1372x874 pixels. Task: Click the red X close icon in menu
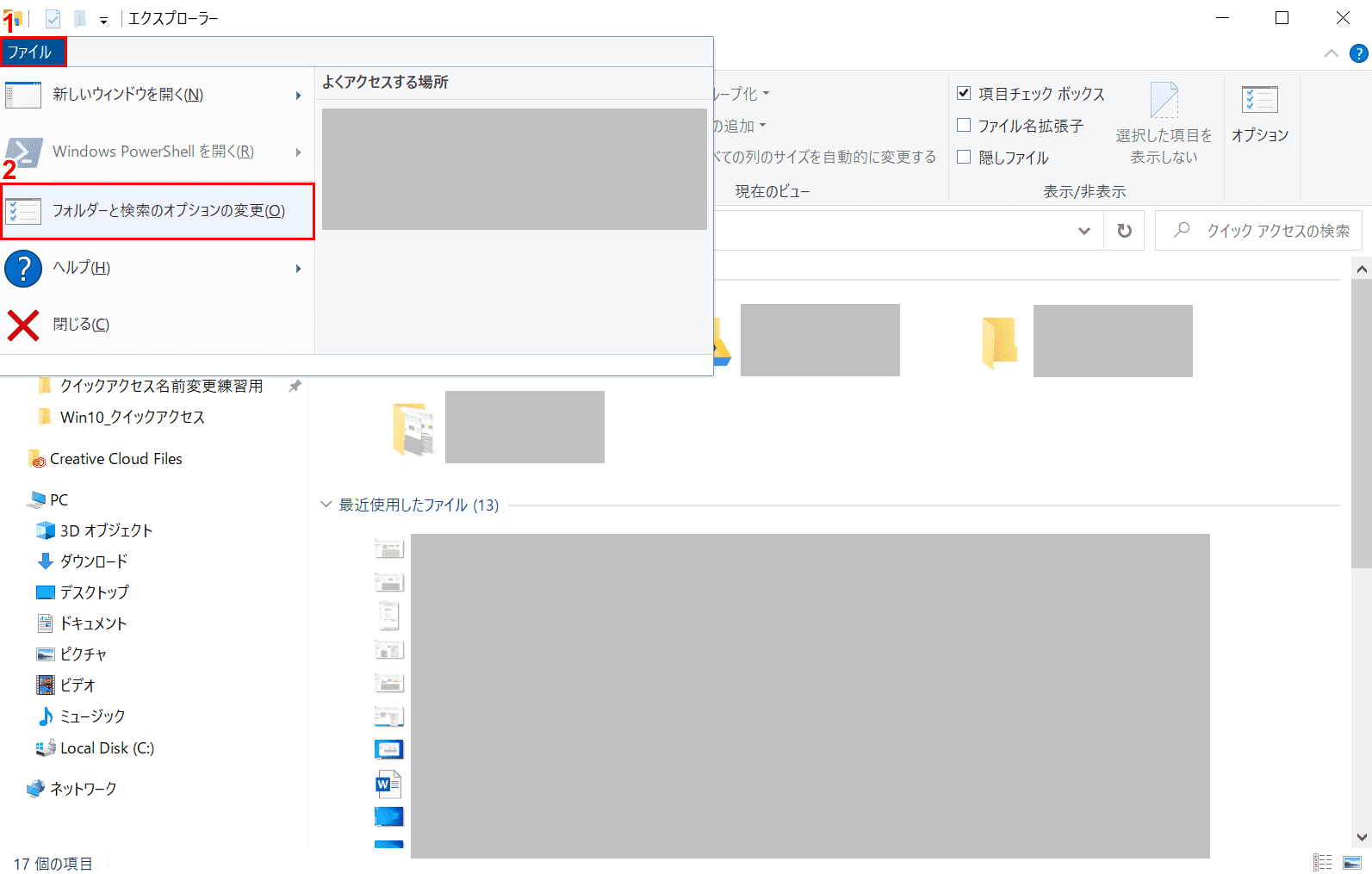(x=23, y=325)
